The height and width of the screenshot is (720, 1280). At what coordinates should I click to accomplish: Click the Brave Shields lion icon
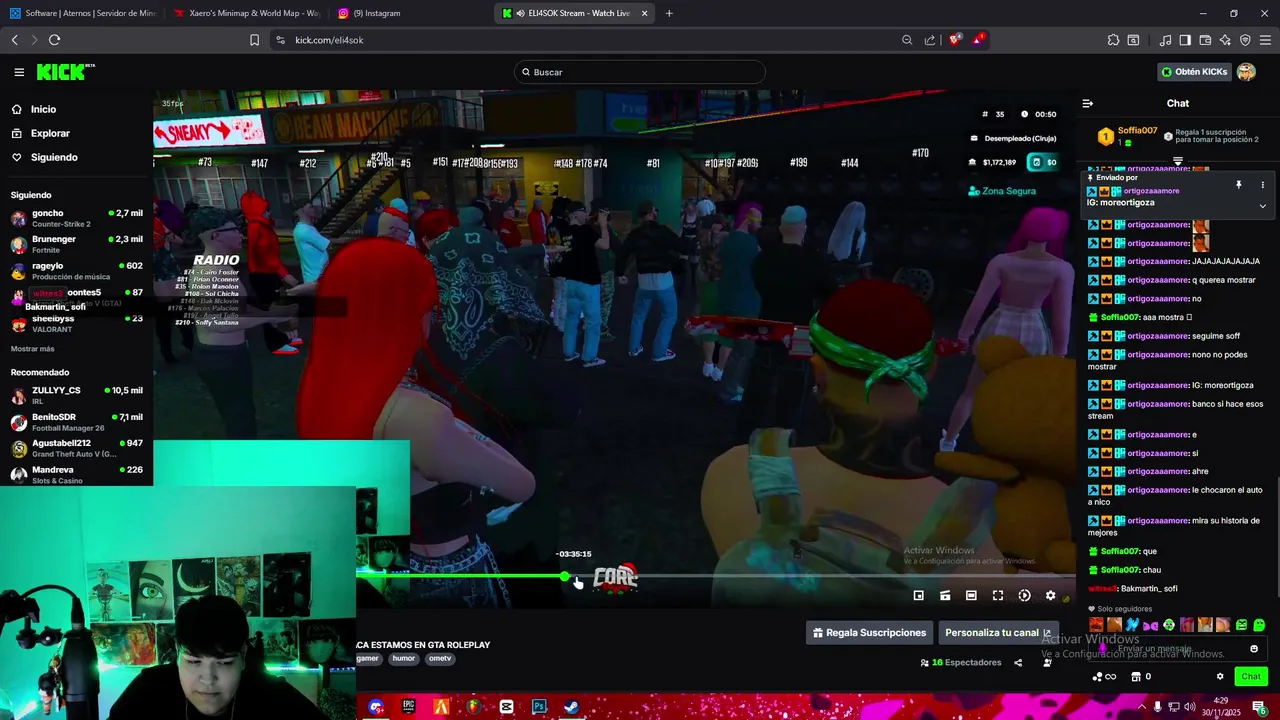tap(955, 40)
